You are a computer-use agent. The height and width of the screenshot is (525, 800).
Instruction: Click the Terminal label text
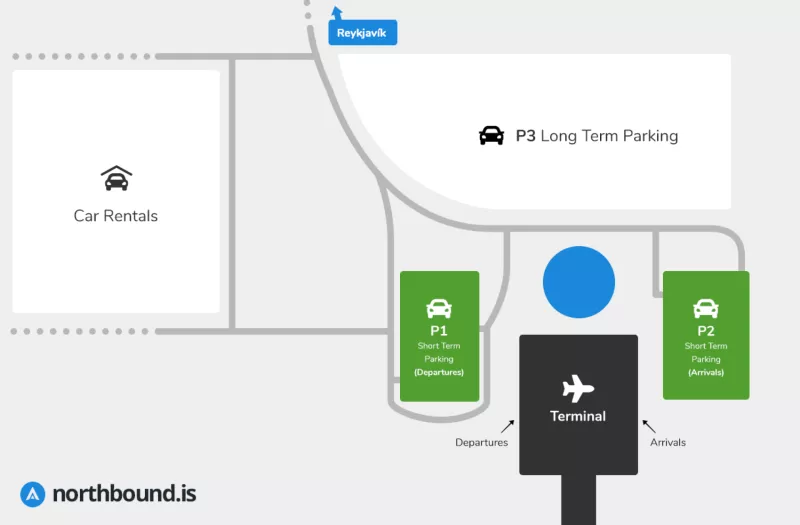tap(578, 416)
